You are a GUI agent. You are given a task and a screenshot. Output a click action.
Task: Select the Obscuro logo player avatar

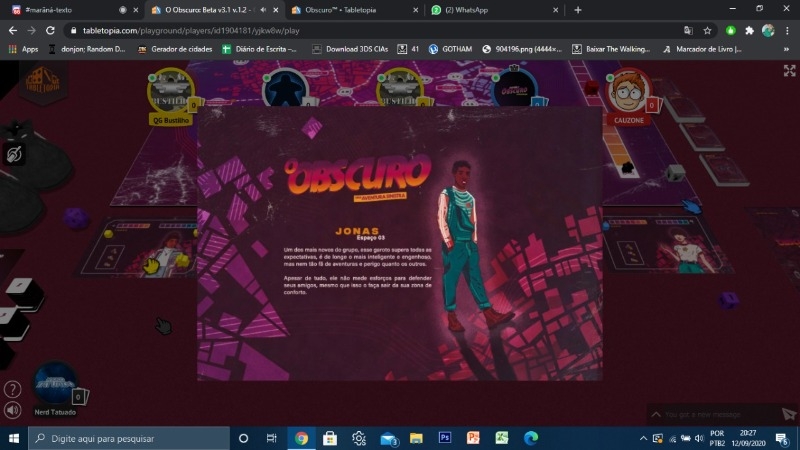click(x=514, y=89)
